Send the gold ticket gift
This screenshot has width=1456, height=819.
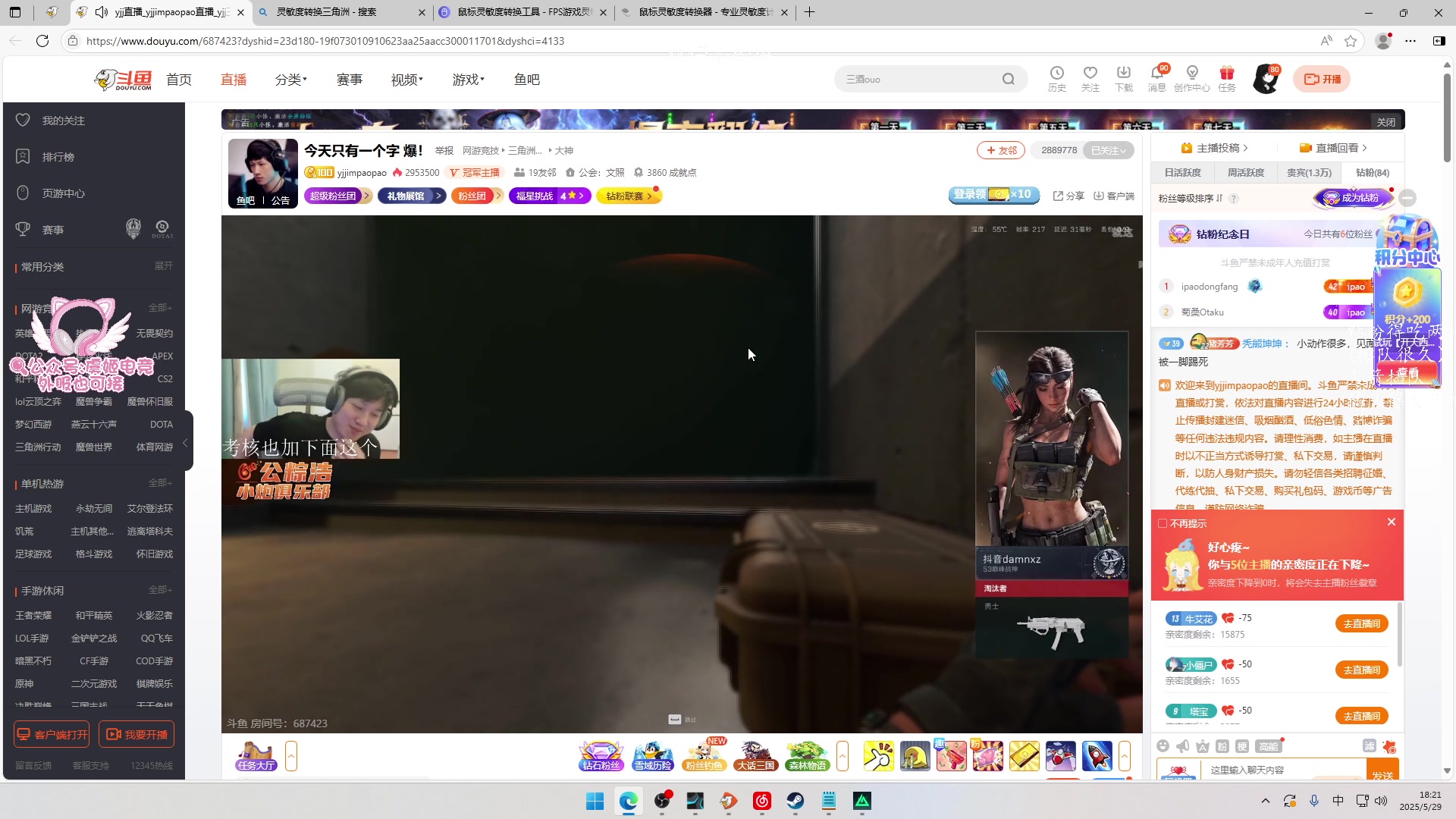pyautogui.click(x=1025, y=756)
